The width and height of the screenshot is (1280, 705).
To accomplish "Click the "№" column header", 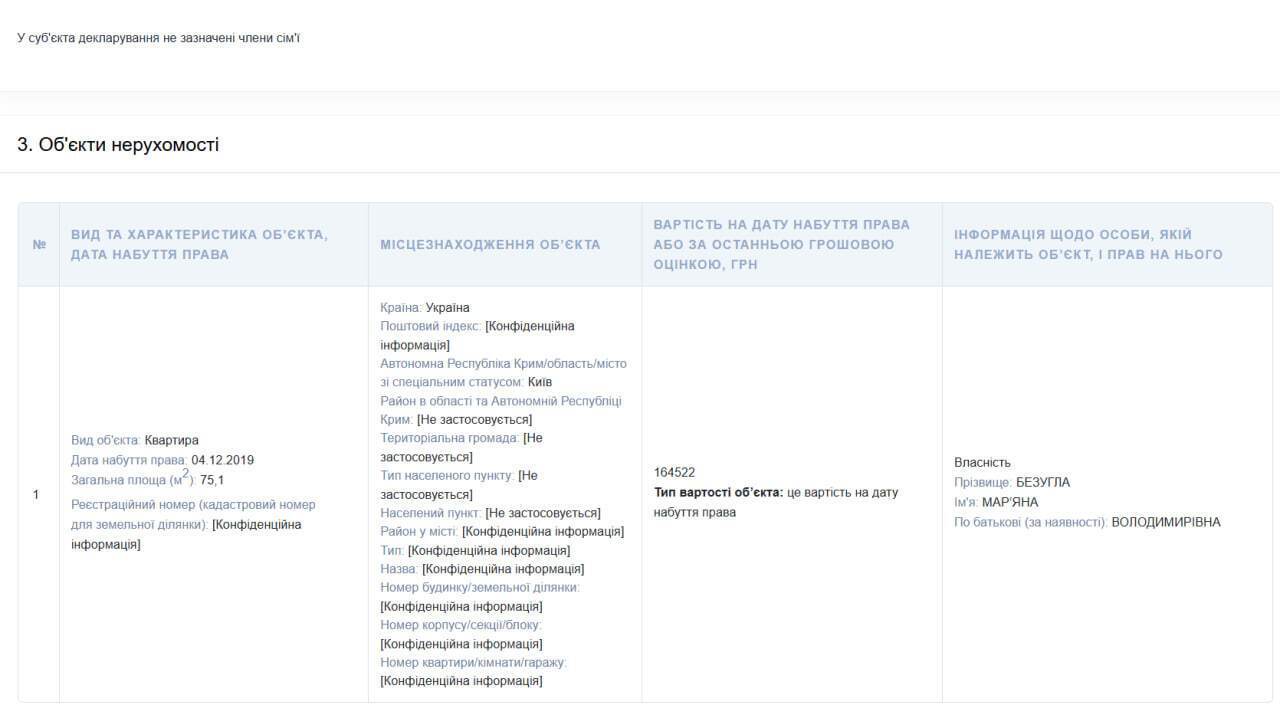I will 39,245.
